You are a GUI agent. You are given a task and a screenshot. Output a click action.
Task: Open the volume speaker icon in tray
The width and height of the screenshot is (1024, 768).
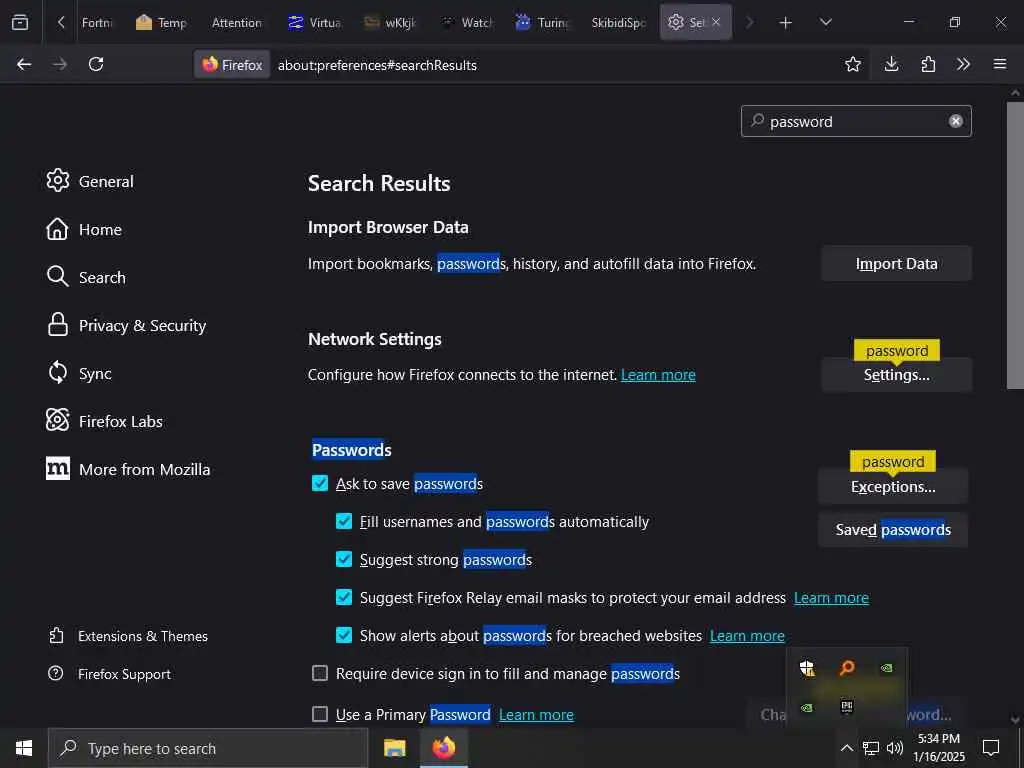tap(895, 748)
